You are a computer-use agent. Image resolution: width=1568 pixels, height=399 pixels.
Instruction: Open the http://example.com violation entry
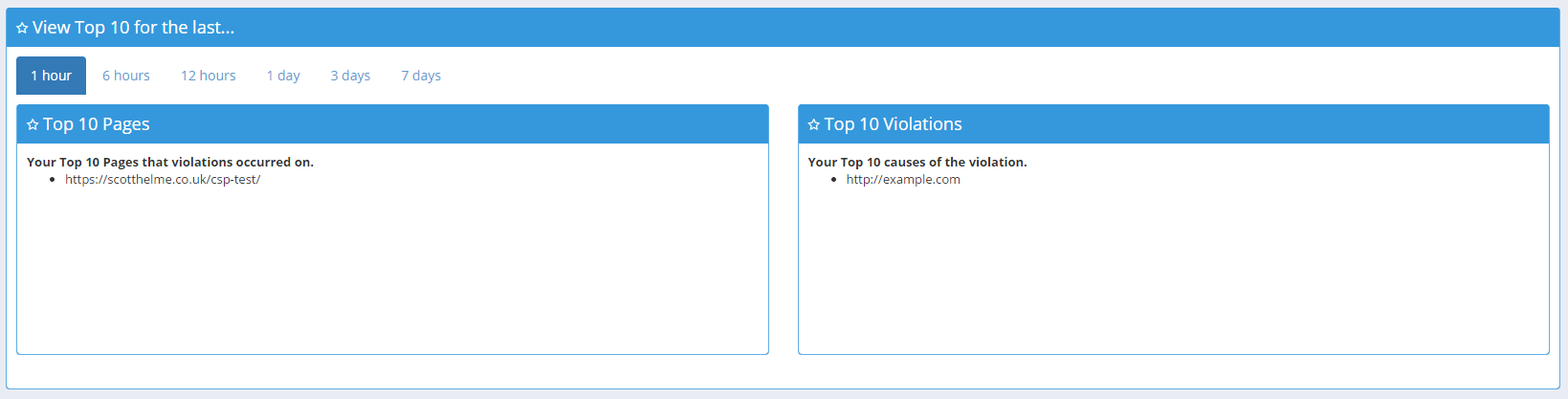pyautogui.click(x=903, y=180)
